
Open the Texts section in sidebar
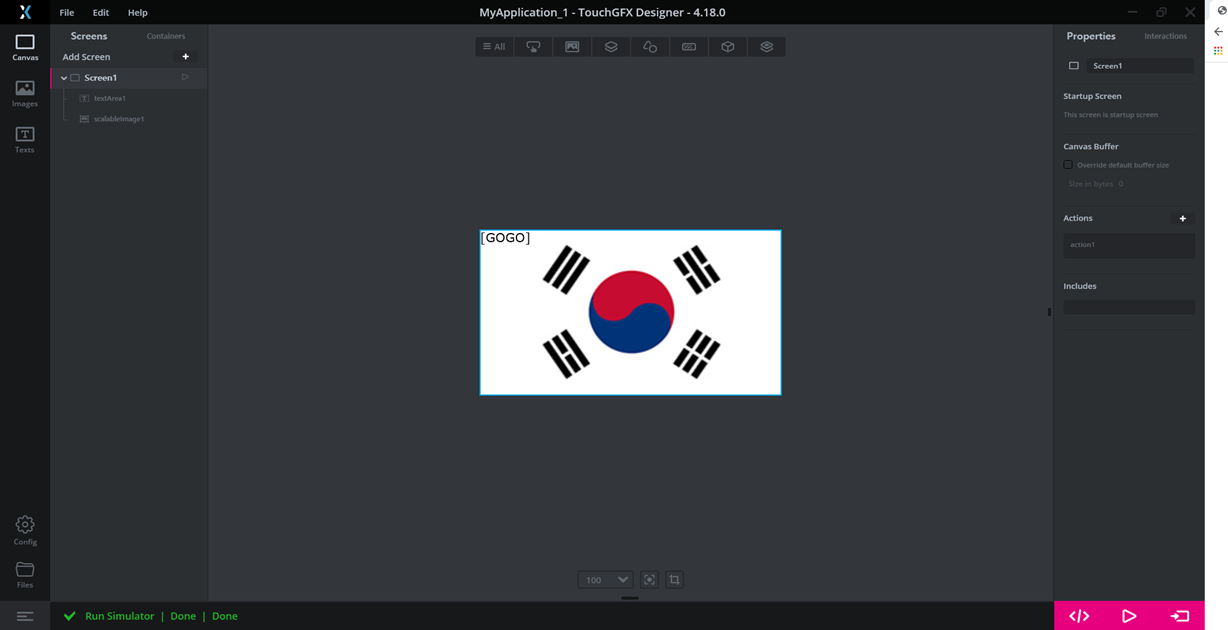[x=25, y=139]
